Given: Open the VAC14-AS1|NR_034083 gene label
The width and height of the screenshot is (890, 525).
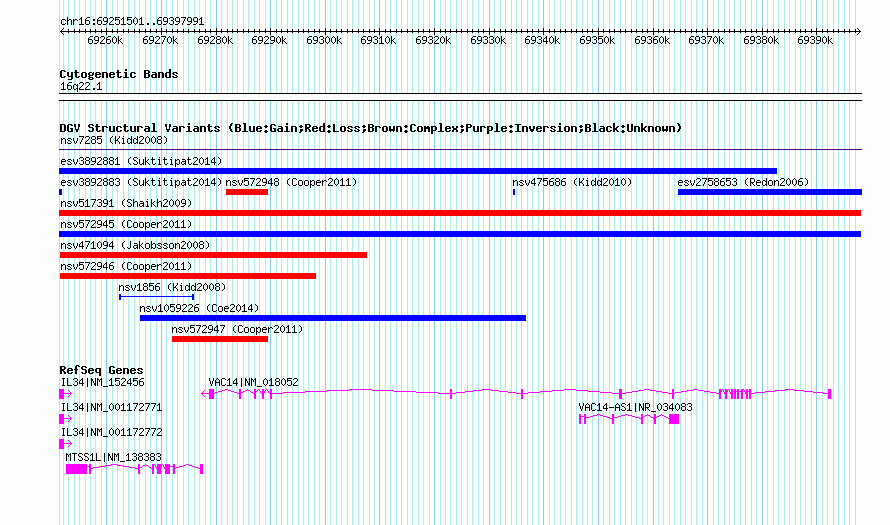Looking at the screenshot, I should pos(635,408).
